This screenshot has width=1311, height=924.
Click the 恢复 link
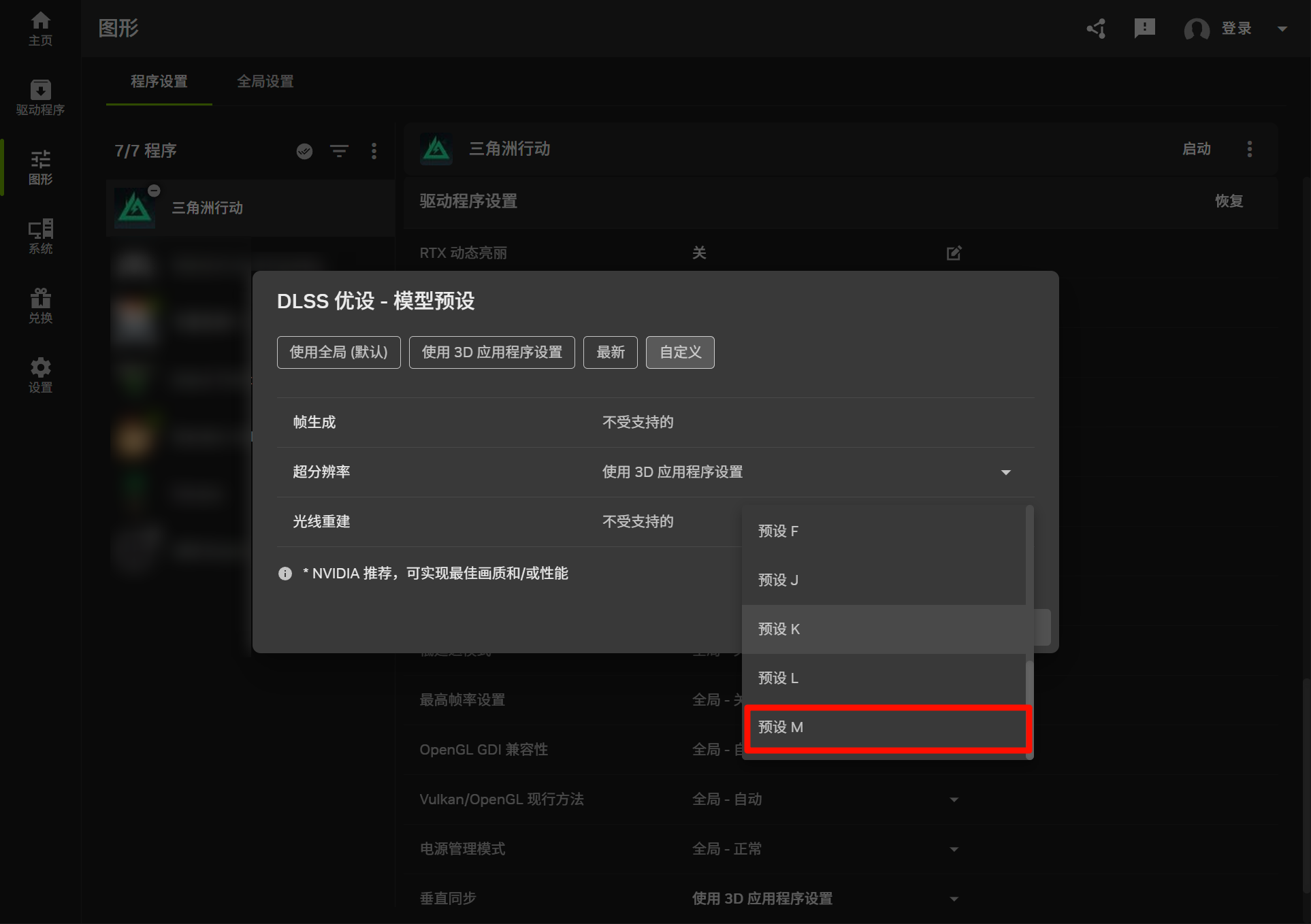pos(1229,201)
